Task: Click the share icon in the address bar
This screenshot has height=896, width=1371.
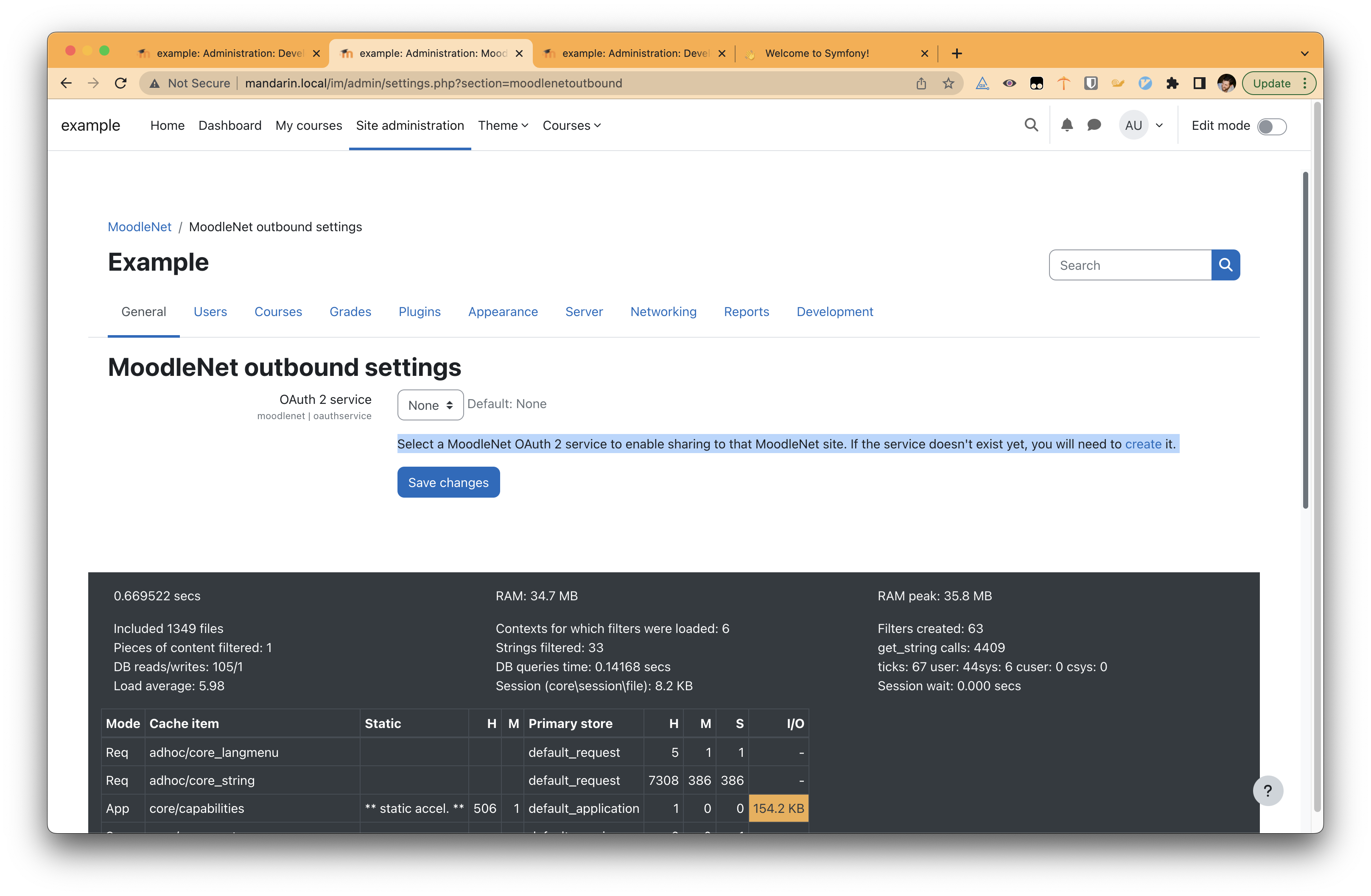Action: (921, 83)
